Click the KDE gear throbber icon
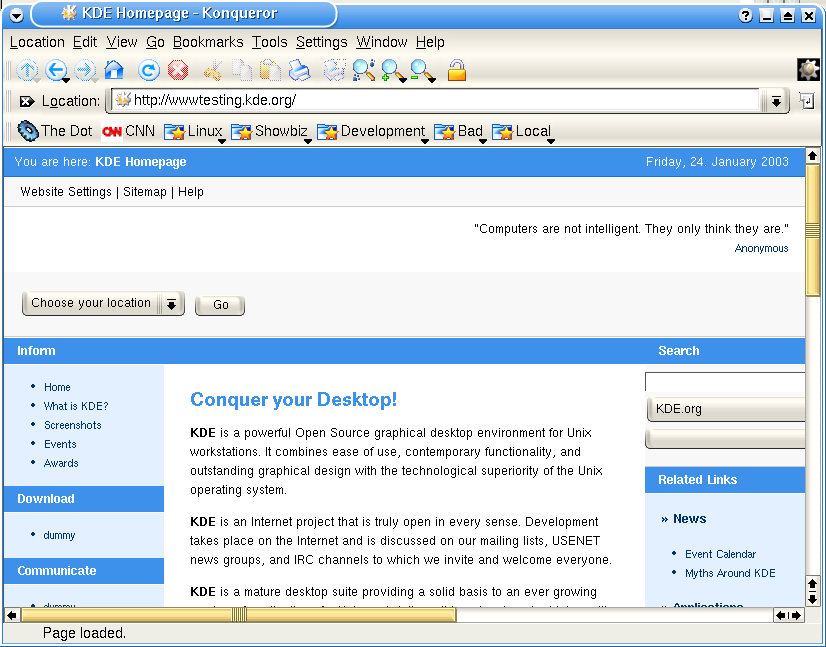The image size is (826, 647). pos(809,70)
